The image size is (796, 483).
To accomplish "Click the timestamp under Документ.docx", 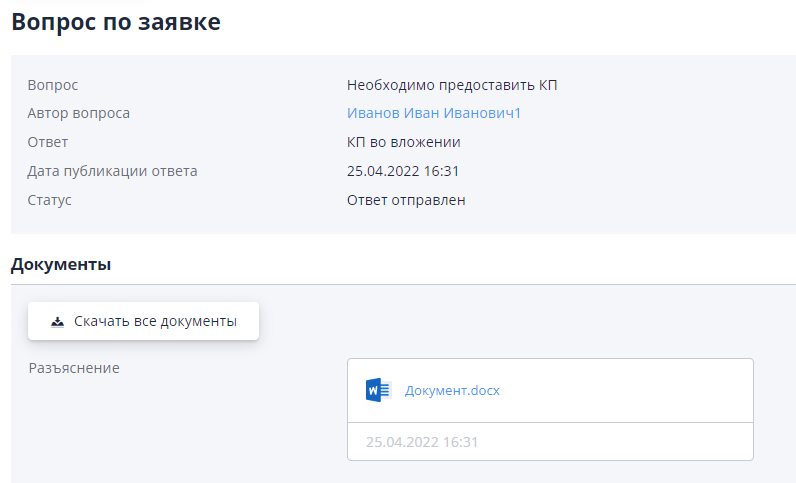I will tap(422, 441).
